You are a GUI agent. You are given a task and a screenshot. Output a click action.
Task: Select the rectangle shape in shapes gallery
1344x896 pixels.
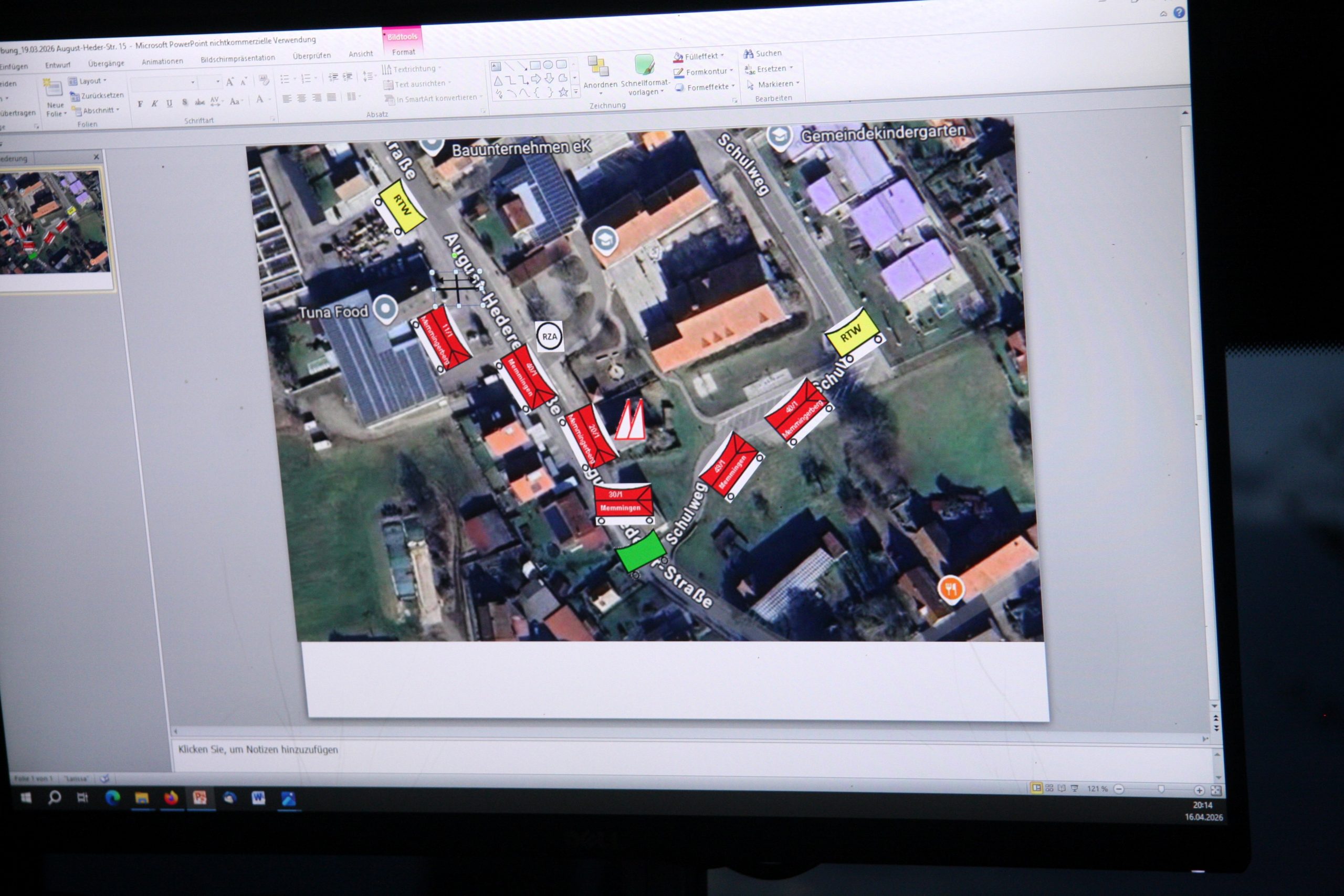[535, 65]
